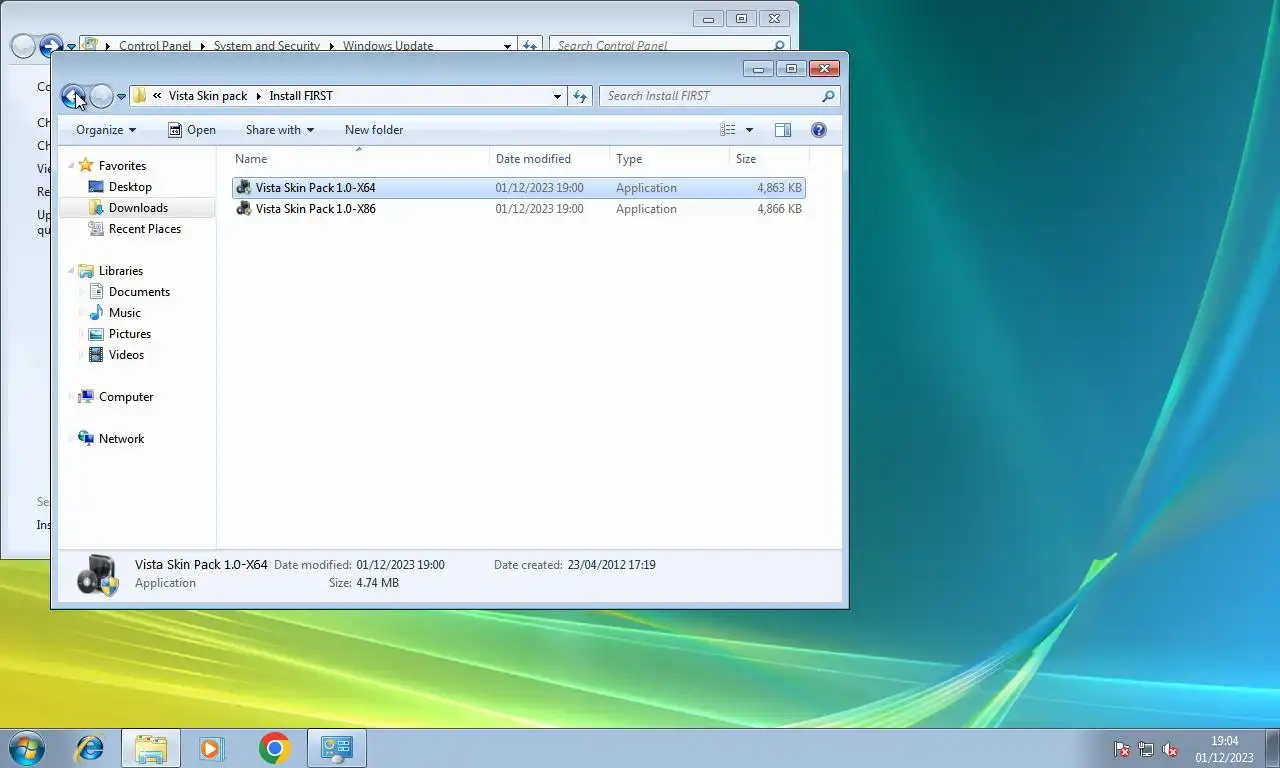Change your view icon button

(x=728, y=130)
